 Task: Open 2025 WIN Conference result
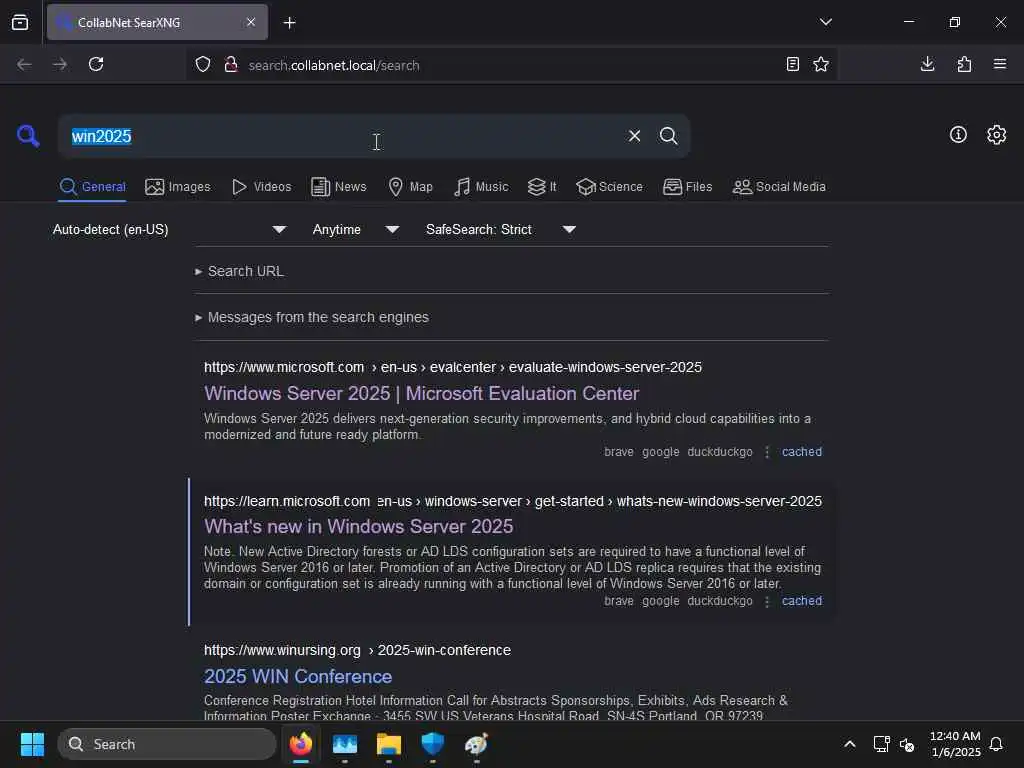298,677
